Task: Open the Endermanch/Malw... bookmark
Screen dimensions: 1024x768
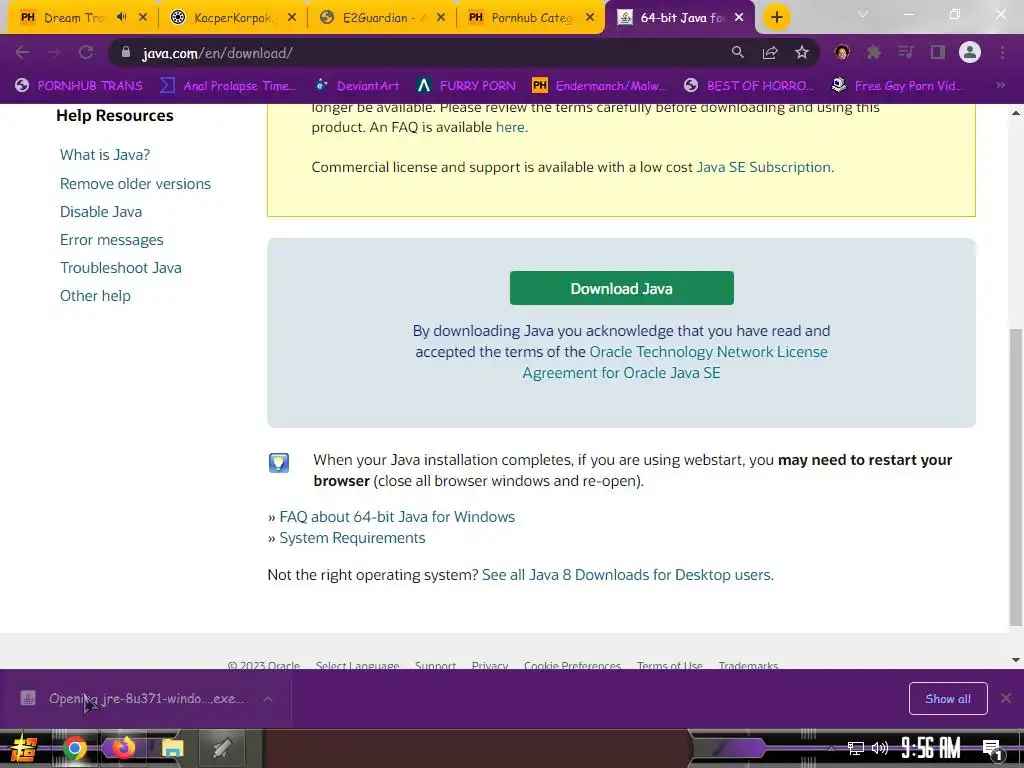Action: tap(600, 86)
